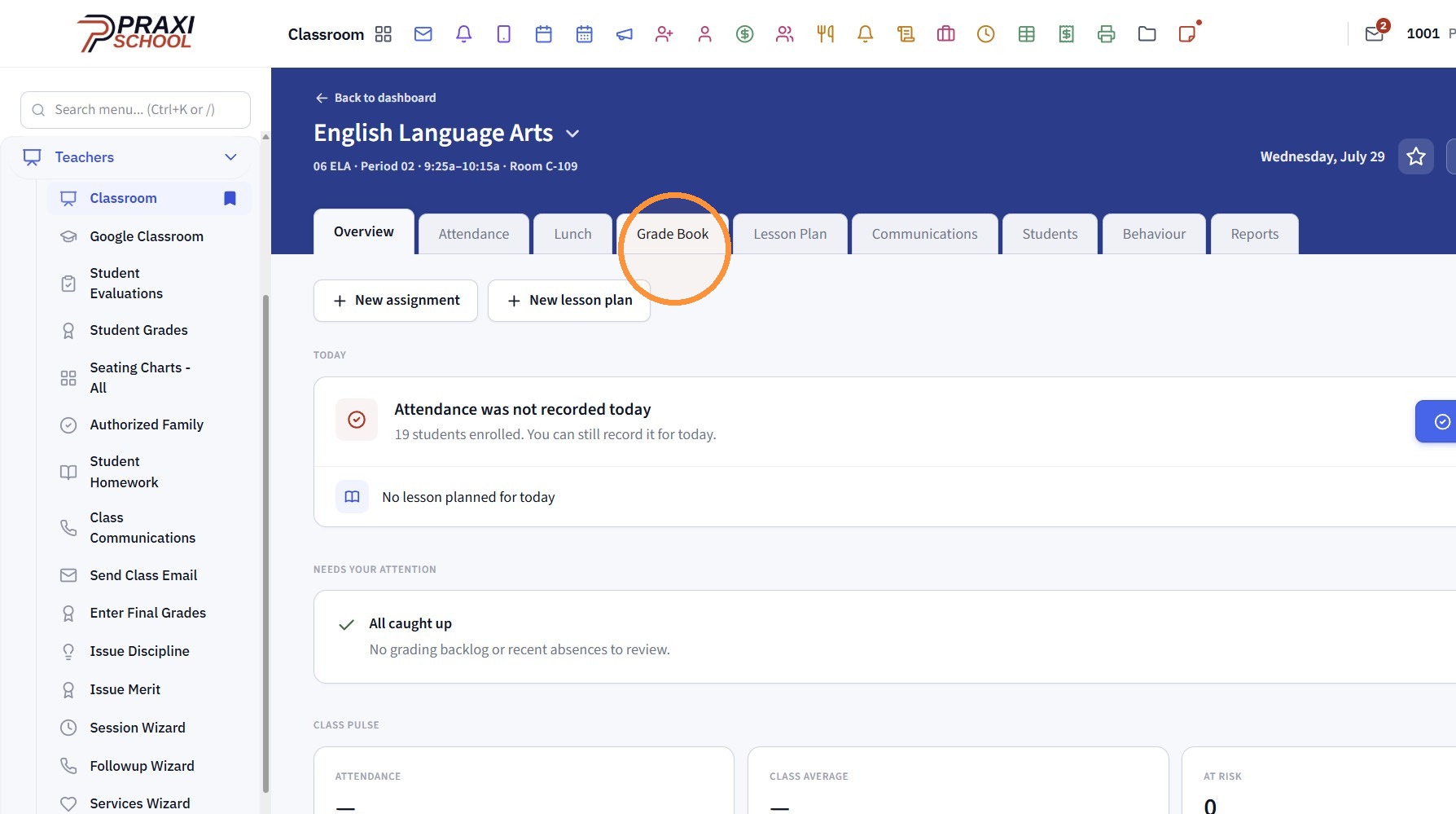Viewport: 1456px width, 814px height.
Task: Open Seating Charts - All in sidebar
Action: (149, 377)
